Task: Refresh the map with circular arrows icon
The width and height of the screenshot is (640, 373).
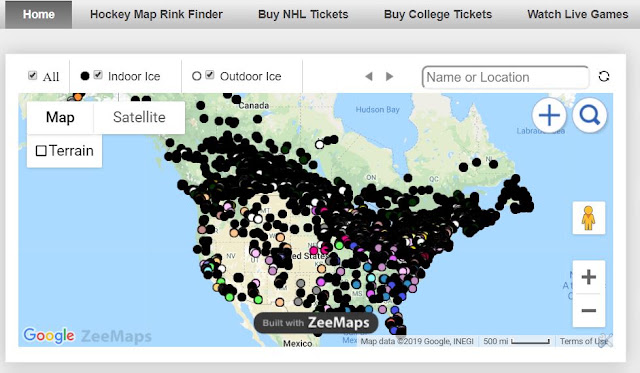Action: (x=604, y=76)
